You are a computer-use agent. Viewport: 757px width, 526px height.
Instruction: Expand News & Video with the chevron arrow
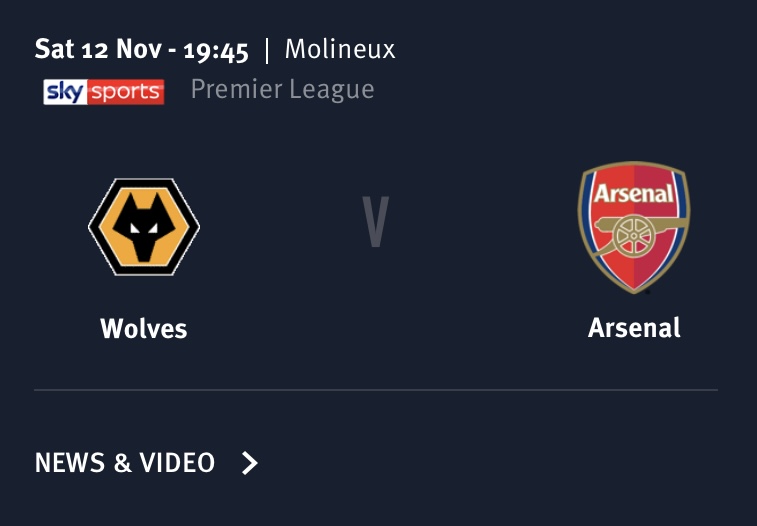click(x=250, y=463)
